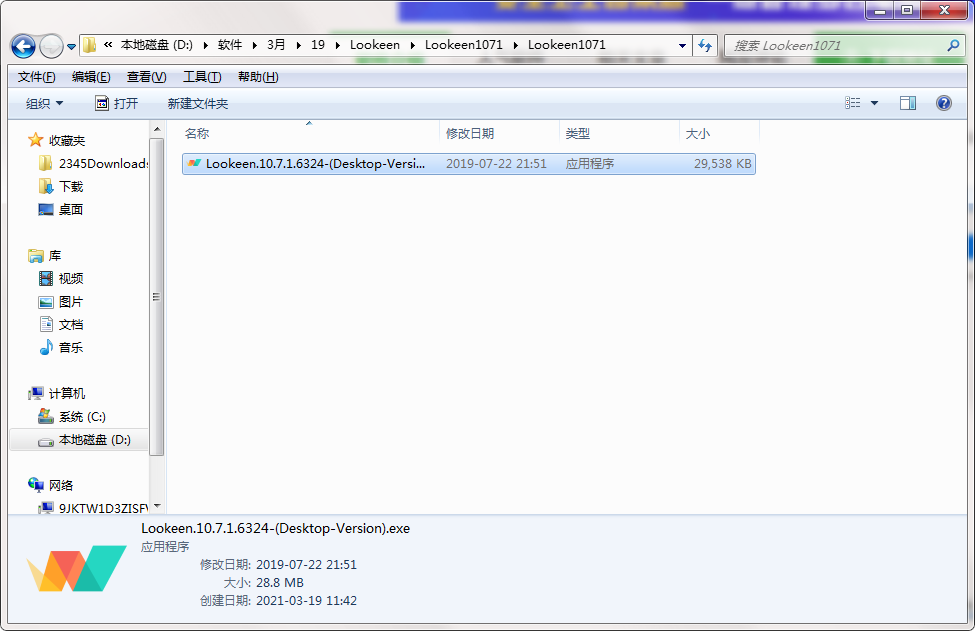The height and width of the screenshot is (631, 975).
Task: Expand arrow after Lookeen in breadcrumb
Action: tap(413, 45)
